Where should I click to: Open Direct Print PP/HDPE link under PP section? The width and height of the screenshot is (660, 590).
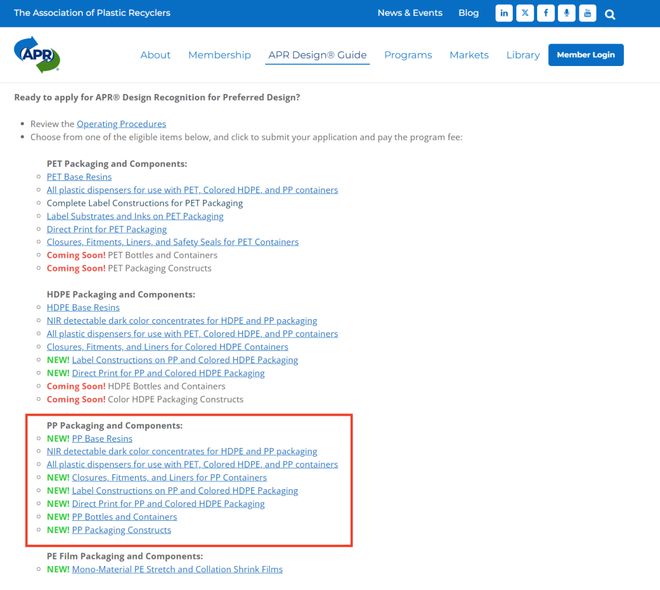168,504
